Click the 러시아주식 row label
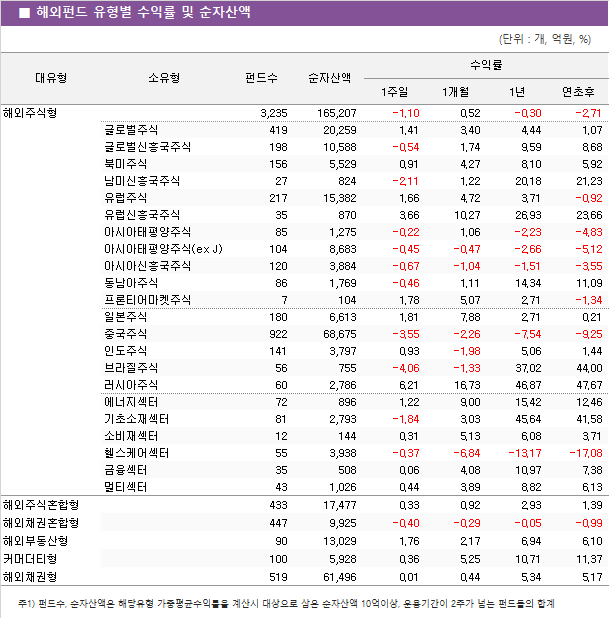The height and width of the screenshot is (618, 609). click(131, 384)
